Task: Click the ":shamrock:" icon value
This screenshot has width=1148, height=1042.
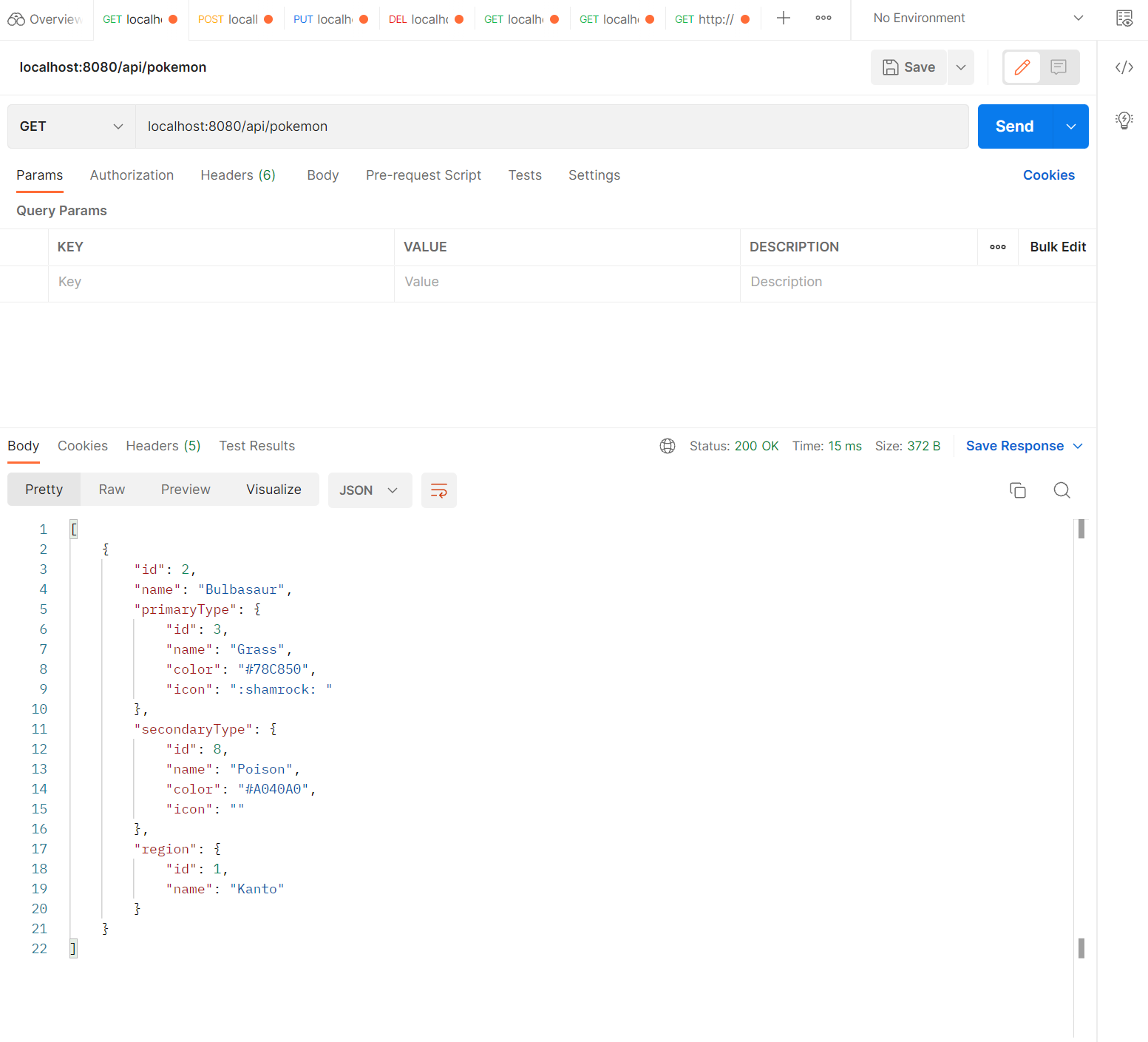Action: 281,689
